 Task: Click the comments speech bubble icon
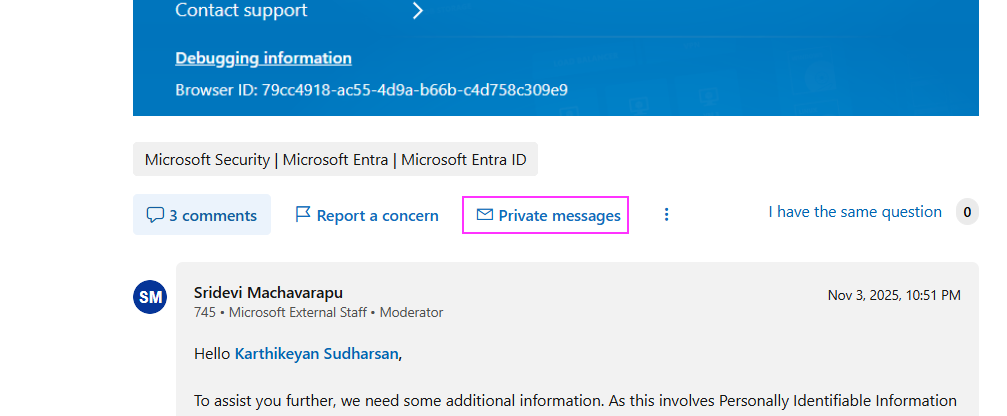155,215
